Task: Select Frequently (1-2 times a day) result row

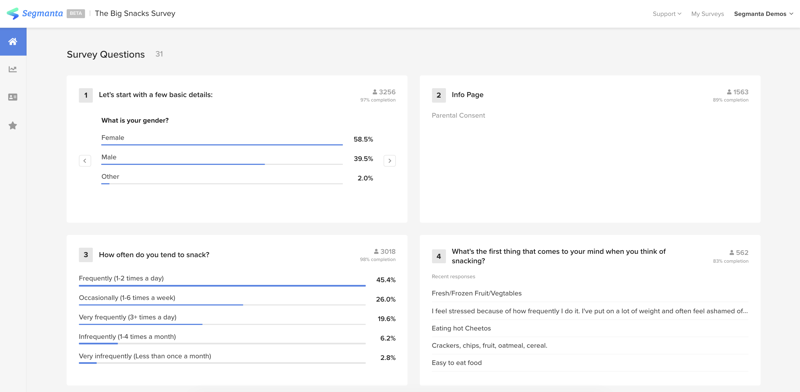Action: click(x=237, y=280)
